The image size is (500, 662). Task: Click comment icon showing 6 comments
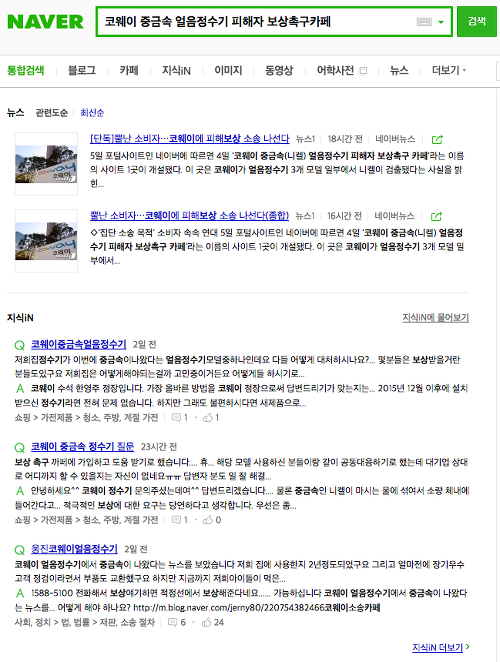(x=172, y=622)
